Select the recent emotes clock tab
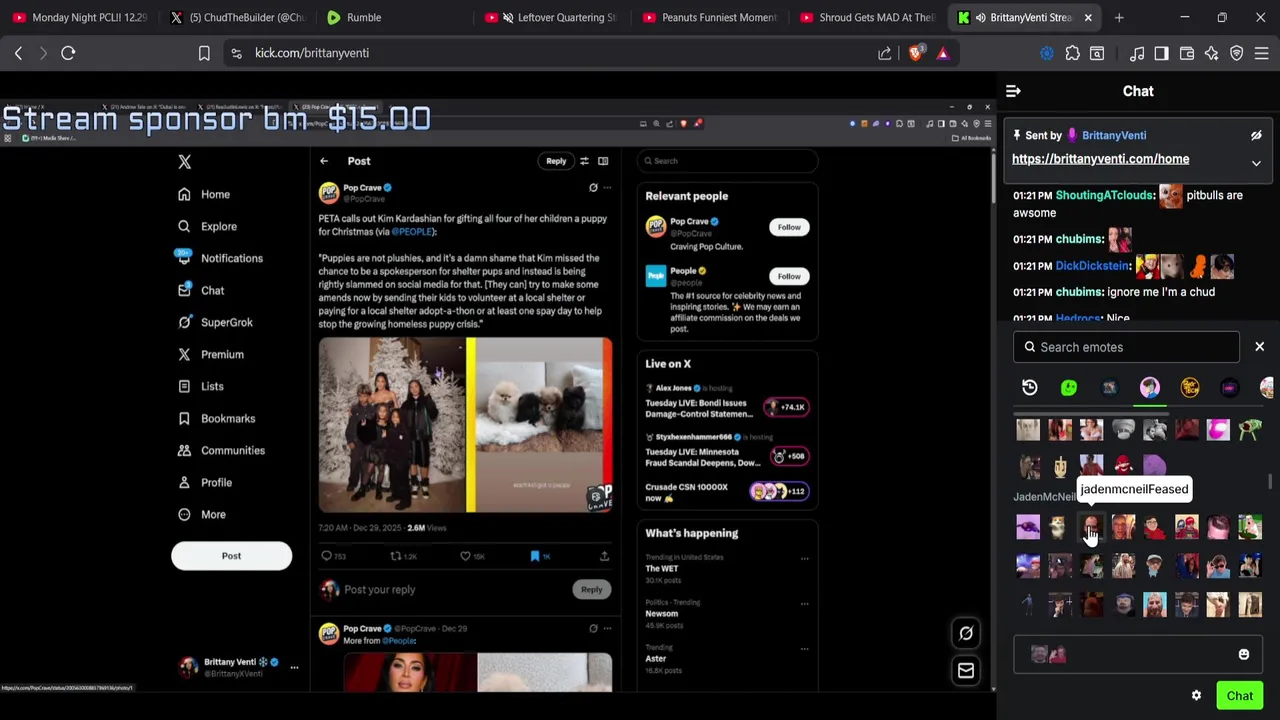 click(x=1030, y=387)
